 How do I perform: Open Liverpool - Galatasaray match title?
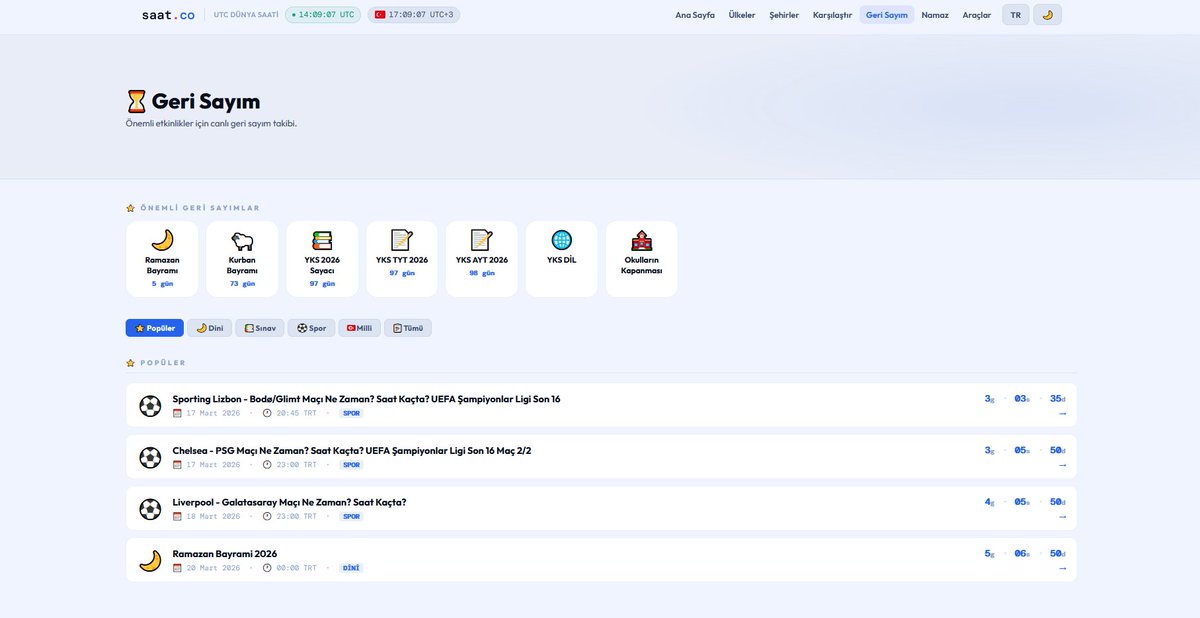point(289,502)
